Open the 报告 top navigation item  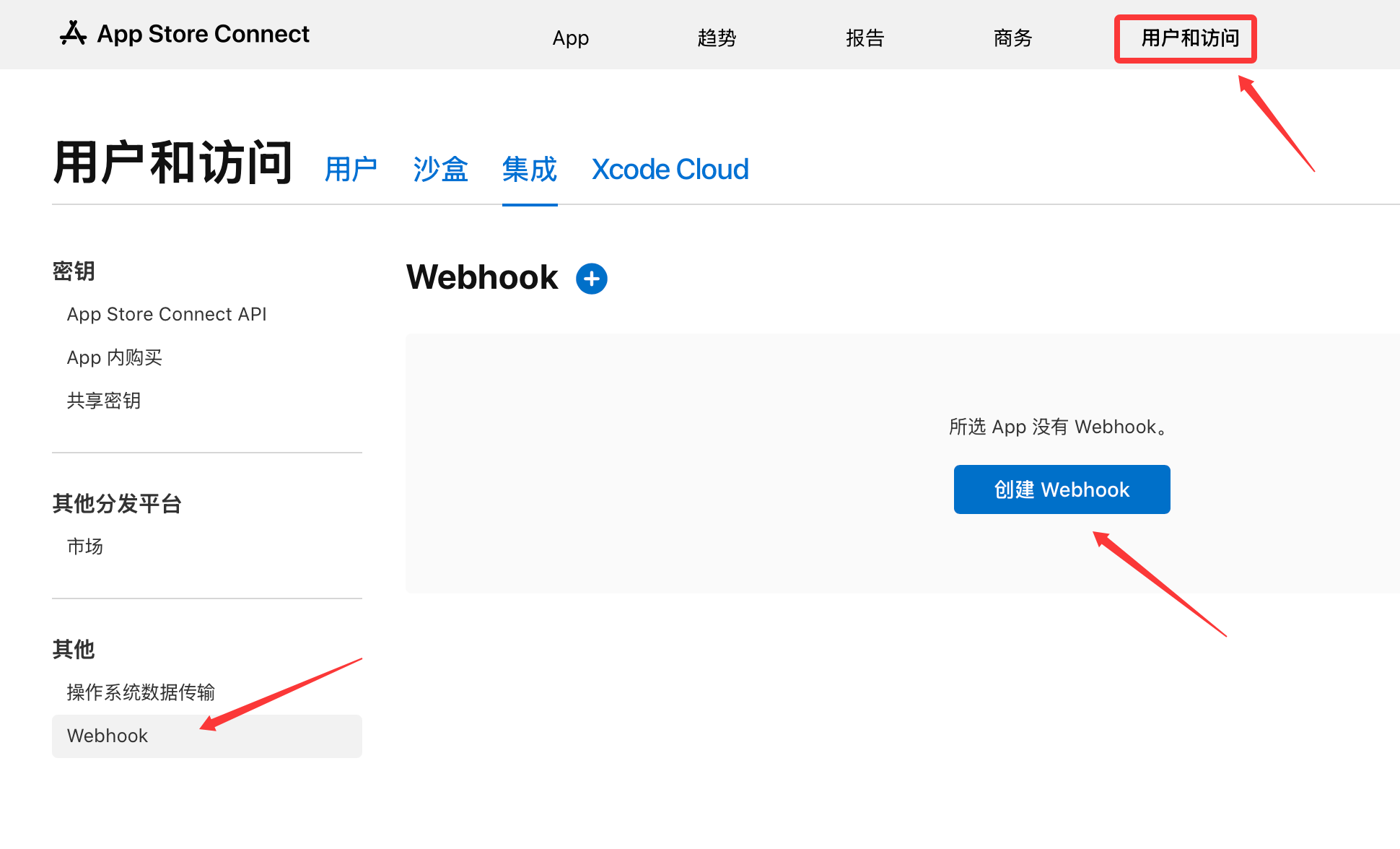[x=865, y=38]
